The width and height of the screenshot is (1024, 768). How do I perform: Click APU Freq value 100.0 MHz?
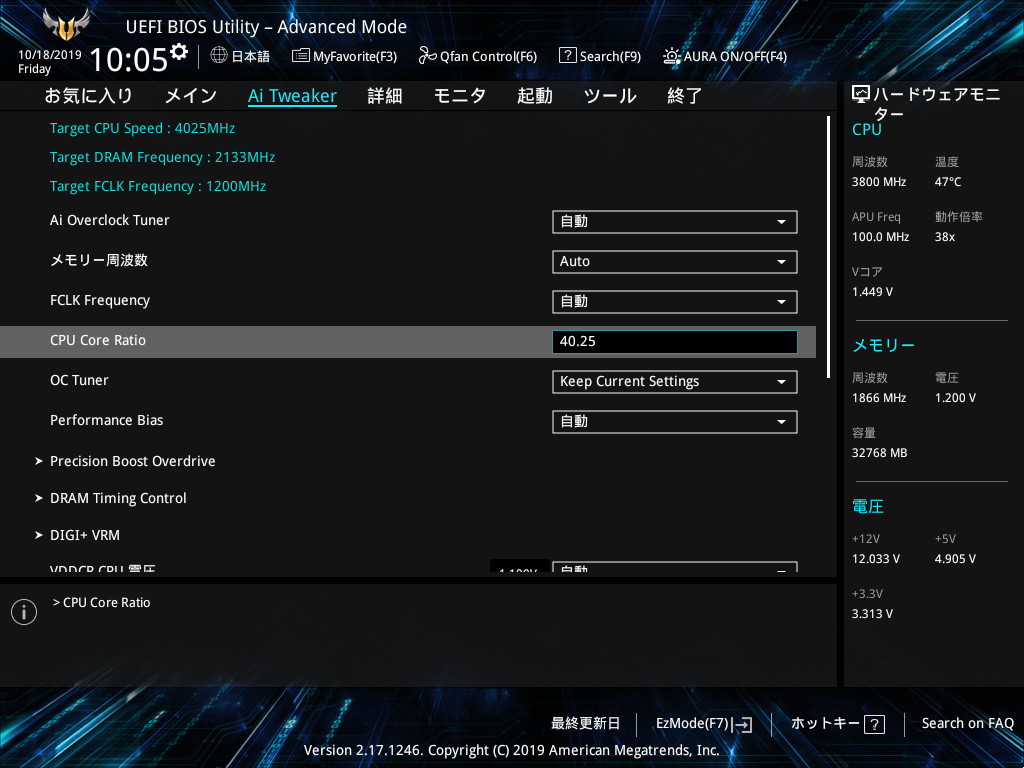880,237
